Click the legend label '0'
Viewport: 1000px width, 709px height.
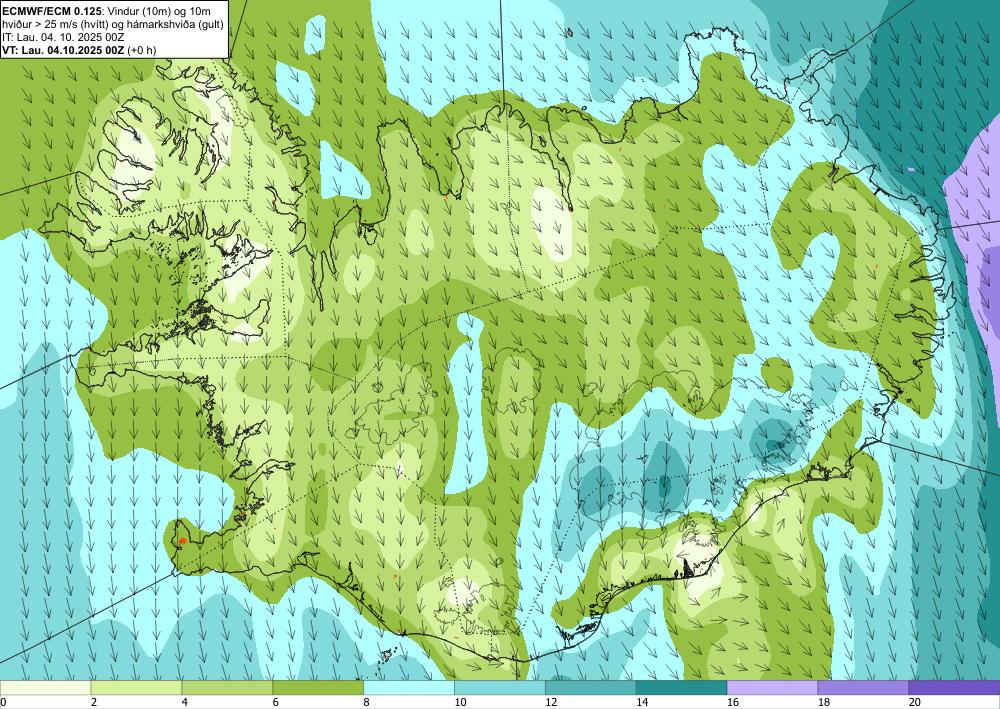(x=3, y=703)
